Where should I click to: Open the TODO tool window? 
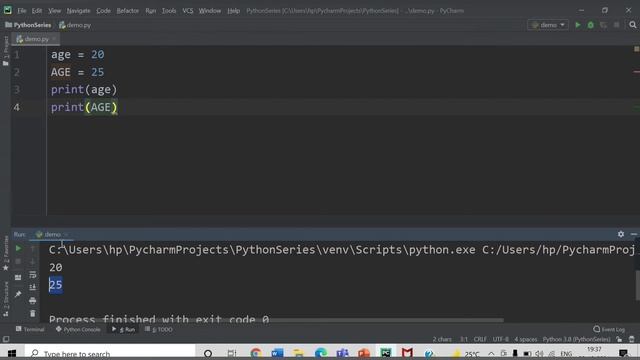(x=159, y=329)
